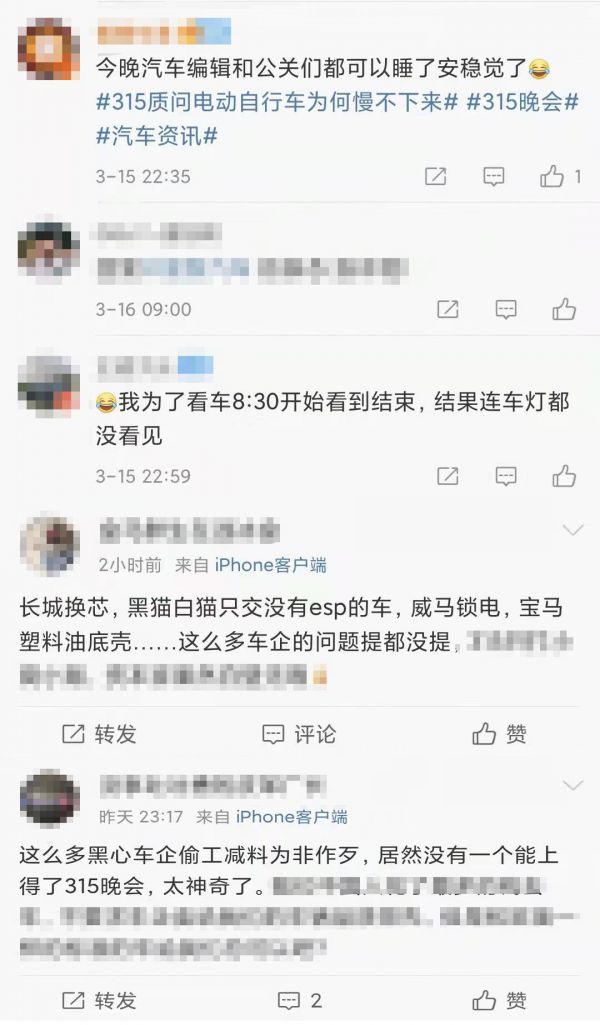The image size is (600, 1025).
Task: Click 转发 under the 长城换芯 post
Action: [x=99, y=734]
